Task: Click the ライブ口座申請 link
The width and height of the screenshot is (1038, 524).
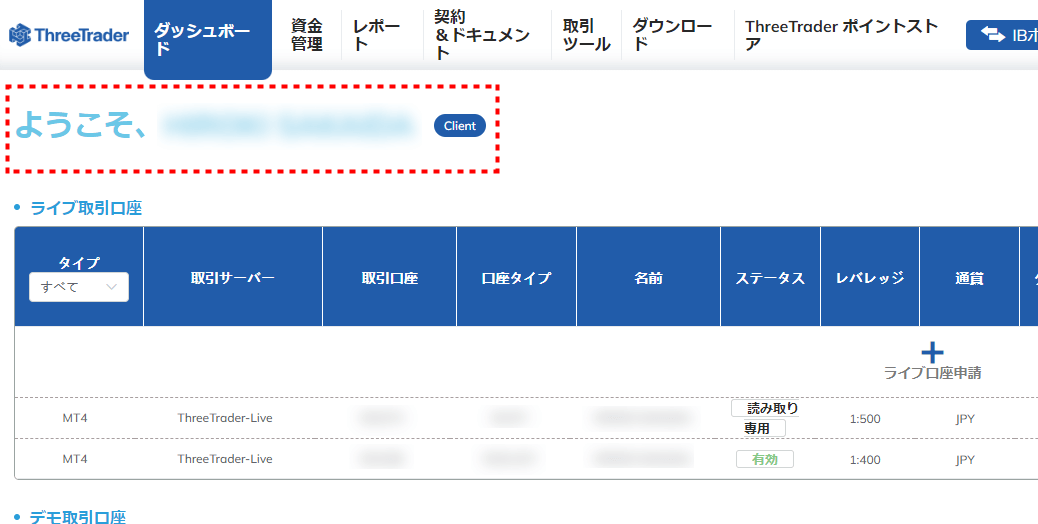Action: tap(932, 373)
